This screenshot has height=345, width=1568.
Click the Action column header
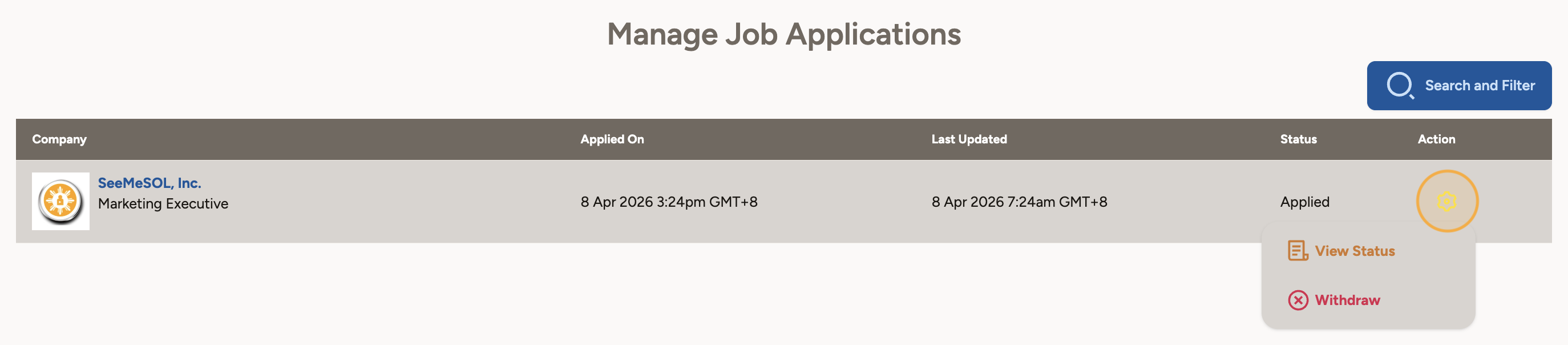[x=1436, y=139]
